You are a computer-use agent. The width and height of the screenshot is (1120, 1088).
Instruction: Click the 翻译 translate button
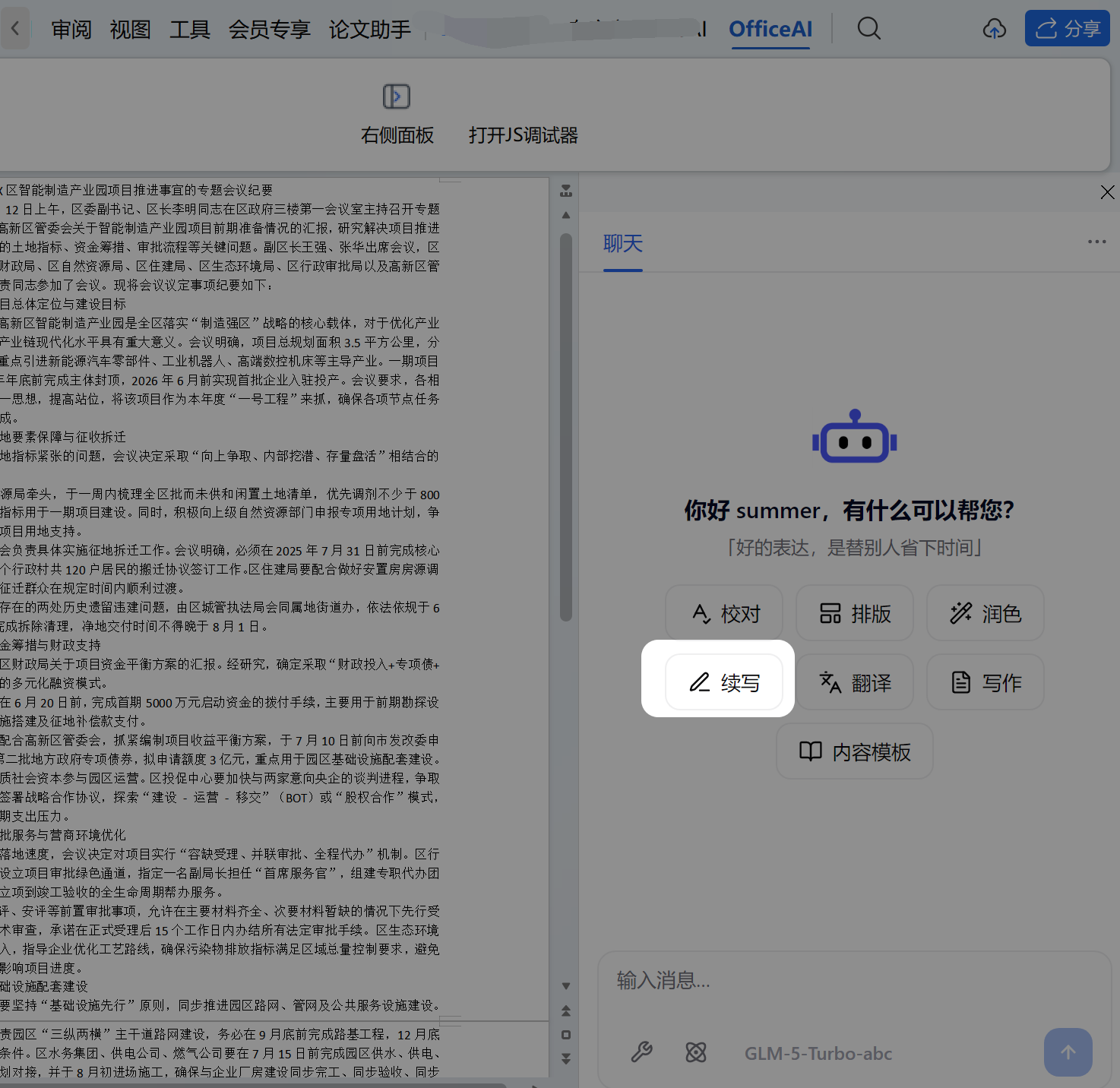tap(855, 682)
